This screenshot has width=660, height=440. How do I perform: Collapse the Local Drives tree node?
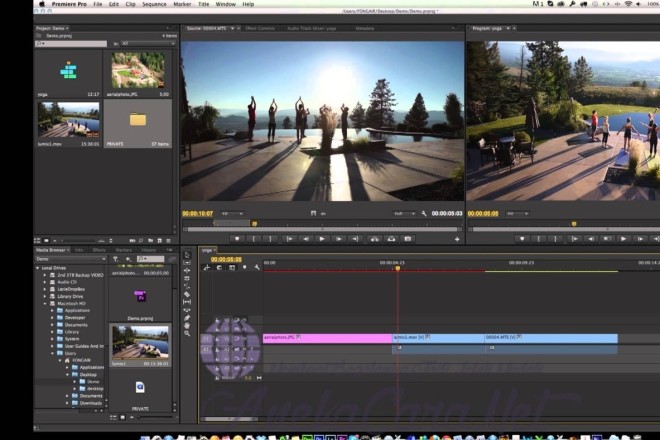pyautogui.click(x=37, y=268)
